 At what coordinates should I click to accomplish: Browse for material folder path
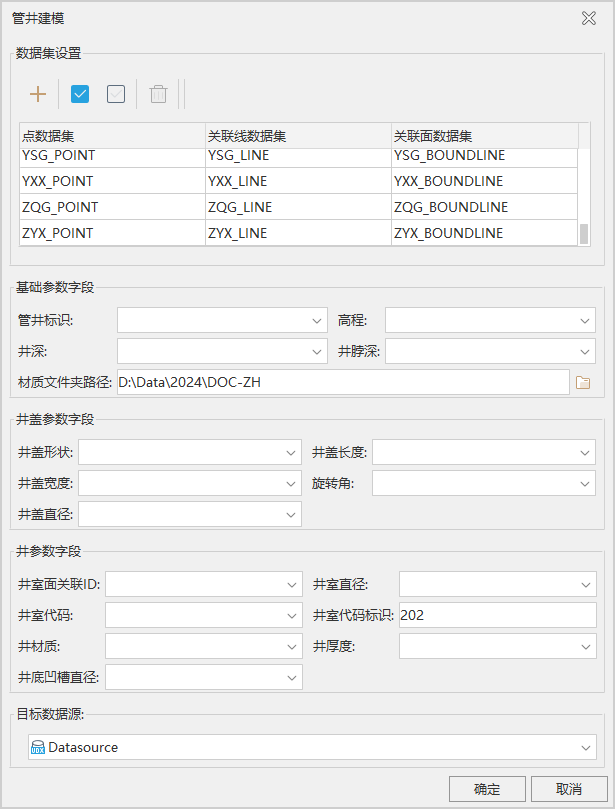(x=583, y=382)
